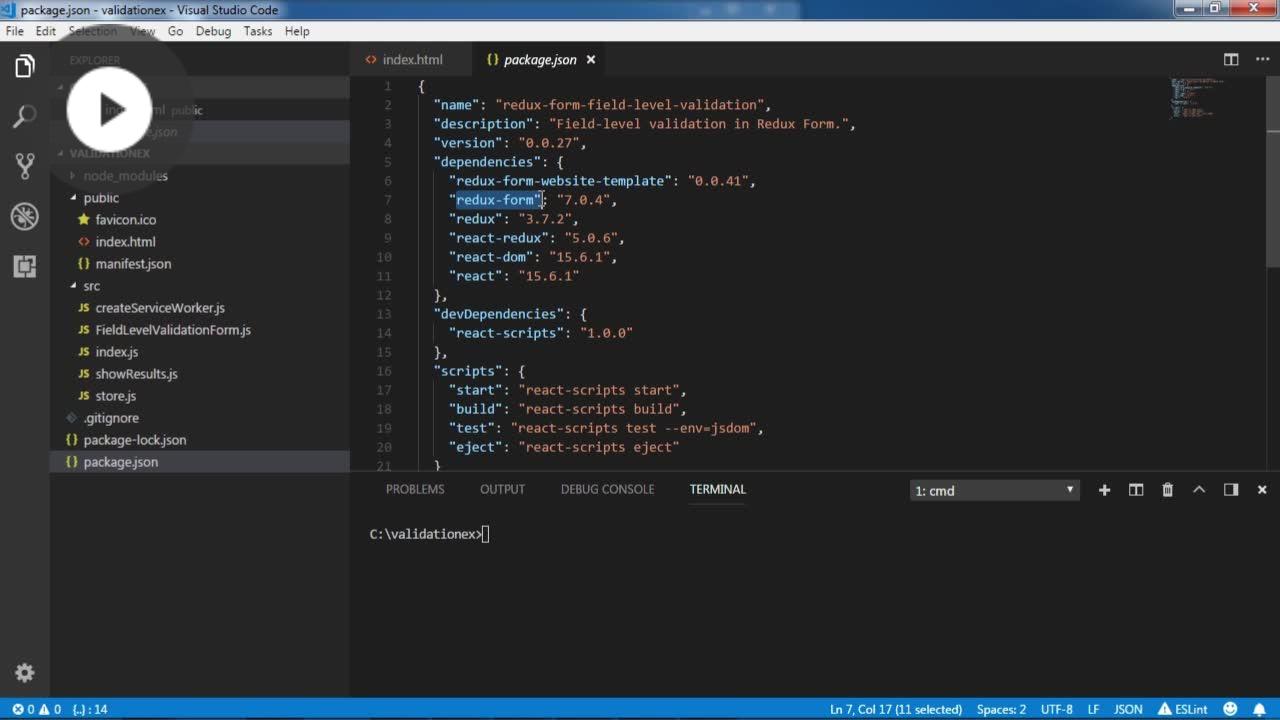Create a new terminal with plus icon
1280x720 pixels.
click(x=1104, y=490)
